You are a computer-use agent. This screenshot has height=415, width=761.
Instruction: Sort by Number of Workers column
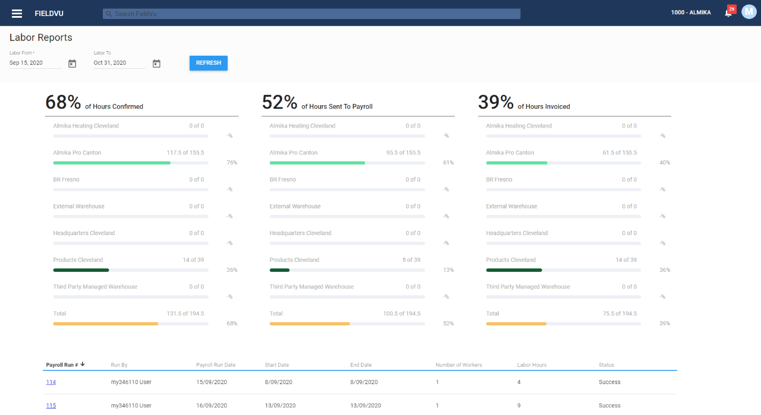[x=459, y=365]
